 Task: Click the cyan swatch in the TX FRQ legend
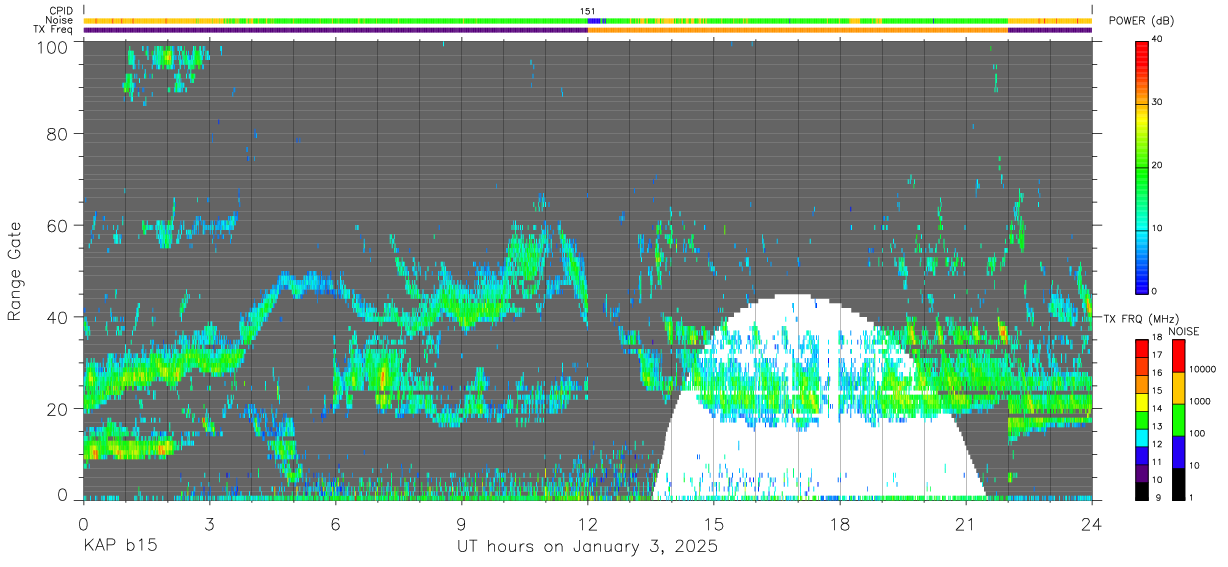click(x=1142, y=438)
